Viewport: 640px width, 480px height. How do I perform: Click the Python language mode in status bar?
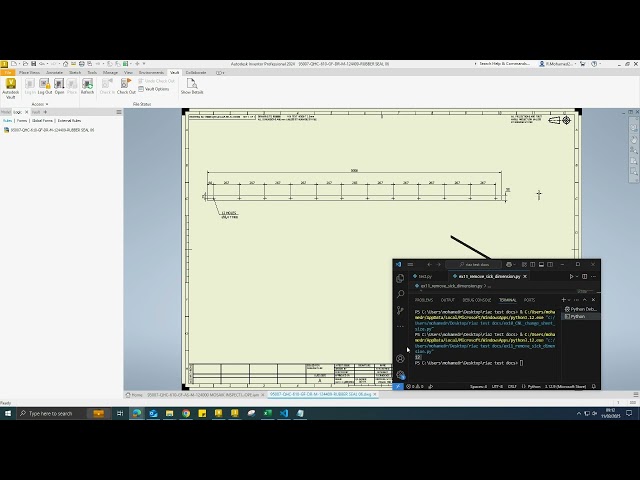(534, 386)
